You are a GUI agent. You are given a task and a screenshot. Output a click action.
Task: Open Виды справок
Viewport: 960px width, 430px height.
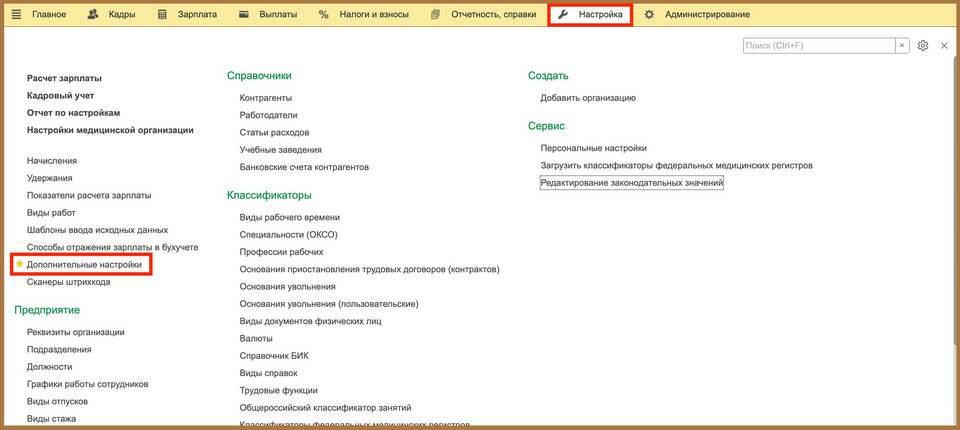click(x=269, y=372)
